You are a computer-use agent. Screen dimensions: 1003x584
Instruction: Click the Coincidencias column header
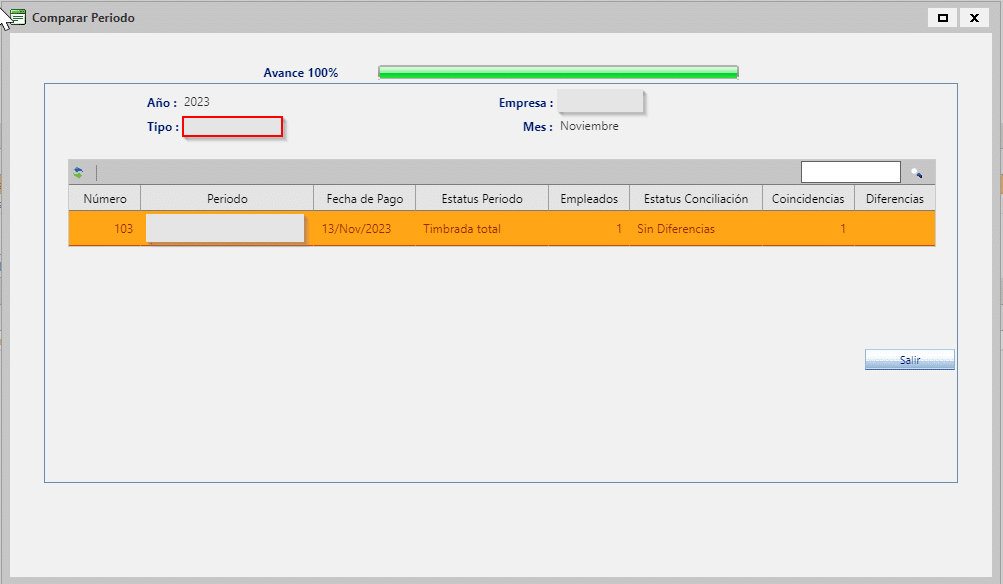(x=808, y=199)
